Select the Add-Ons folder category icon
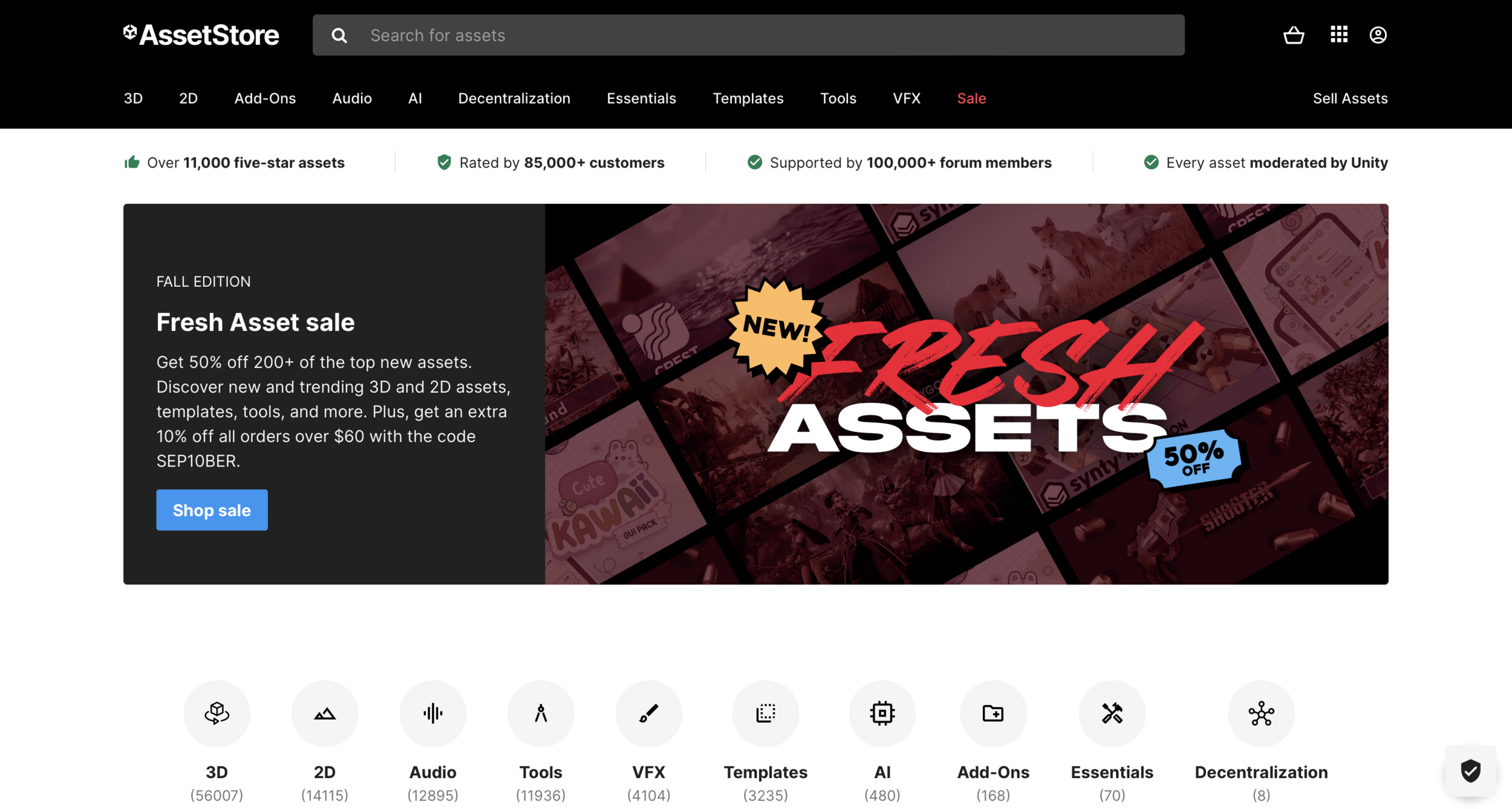 tap(993, 713)
